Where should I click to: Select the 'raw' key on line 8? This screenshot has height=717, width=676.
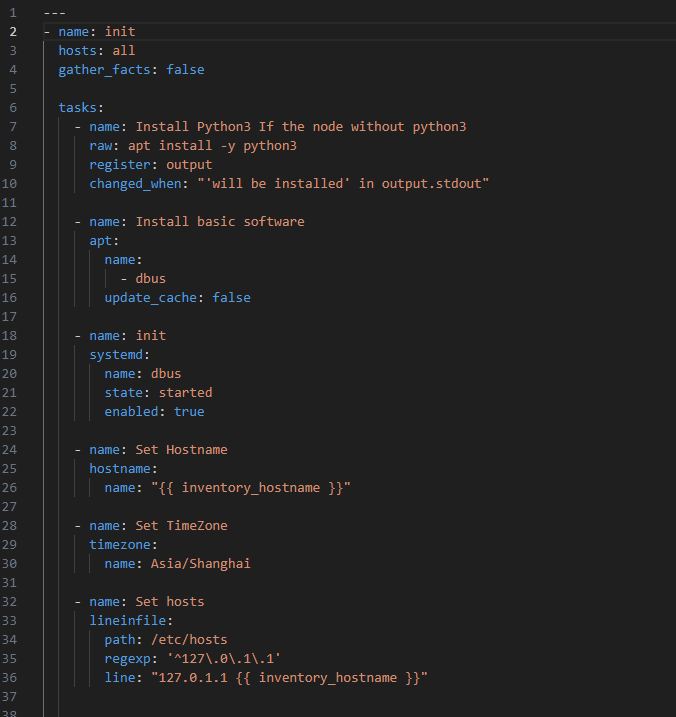[x=101, y=146]
